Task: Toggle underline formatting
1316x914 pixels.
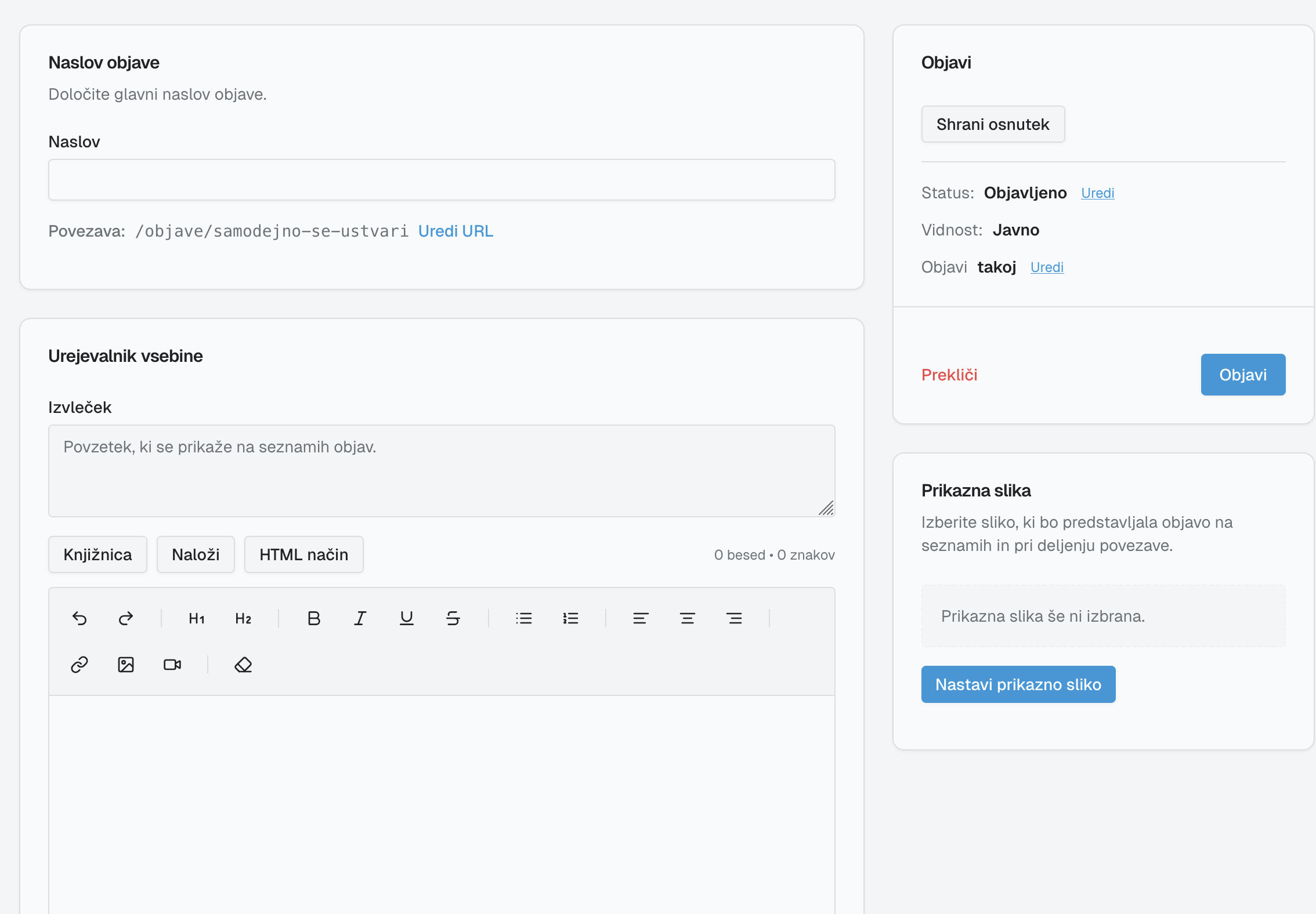Action: (407, 618)
